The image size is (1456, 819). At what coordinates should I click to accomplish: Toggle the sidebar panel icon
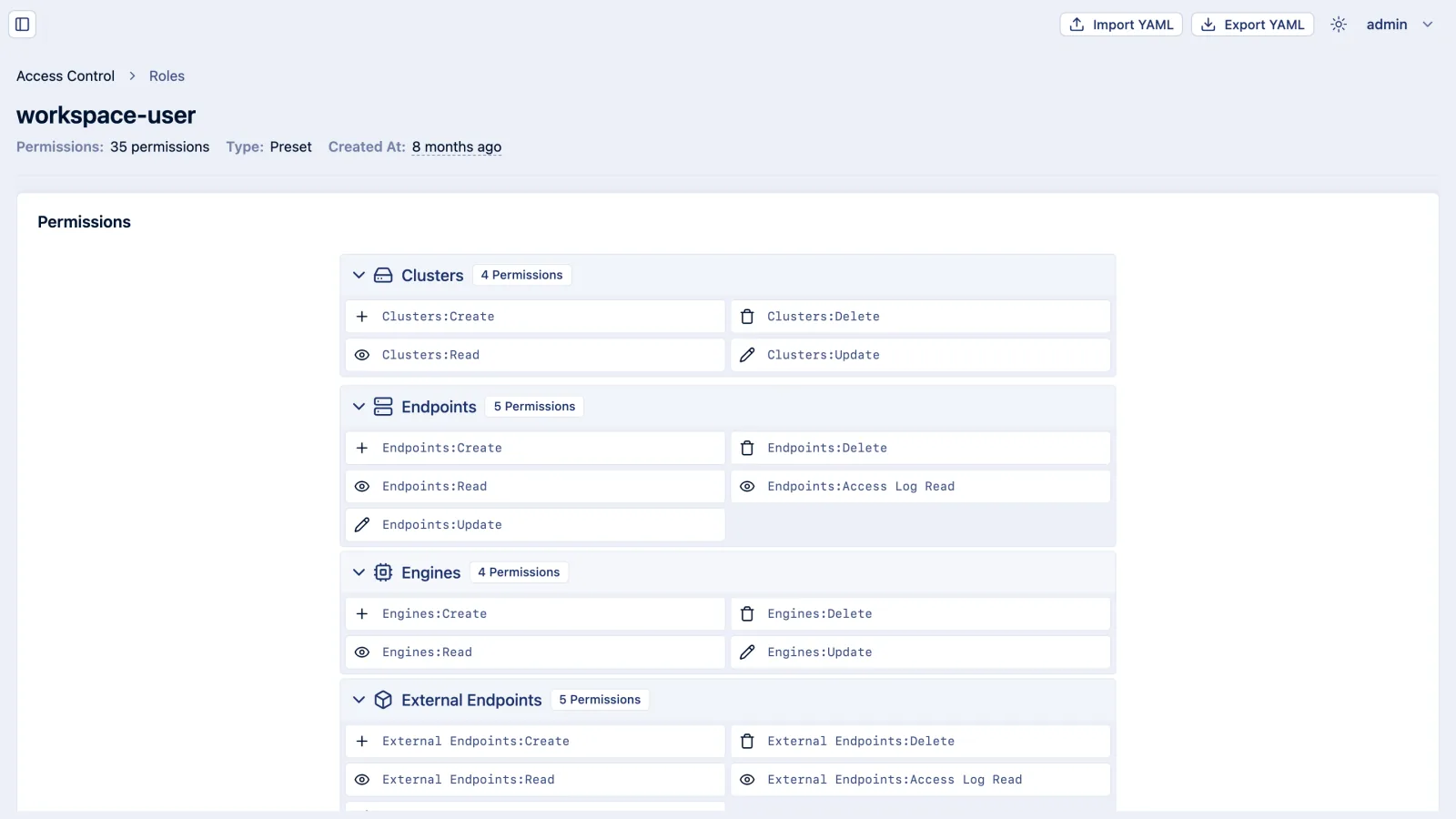(x=23, y=25)
